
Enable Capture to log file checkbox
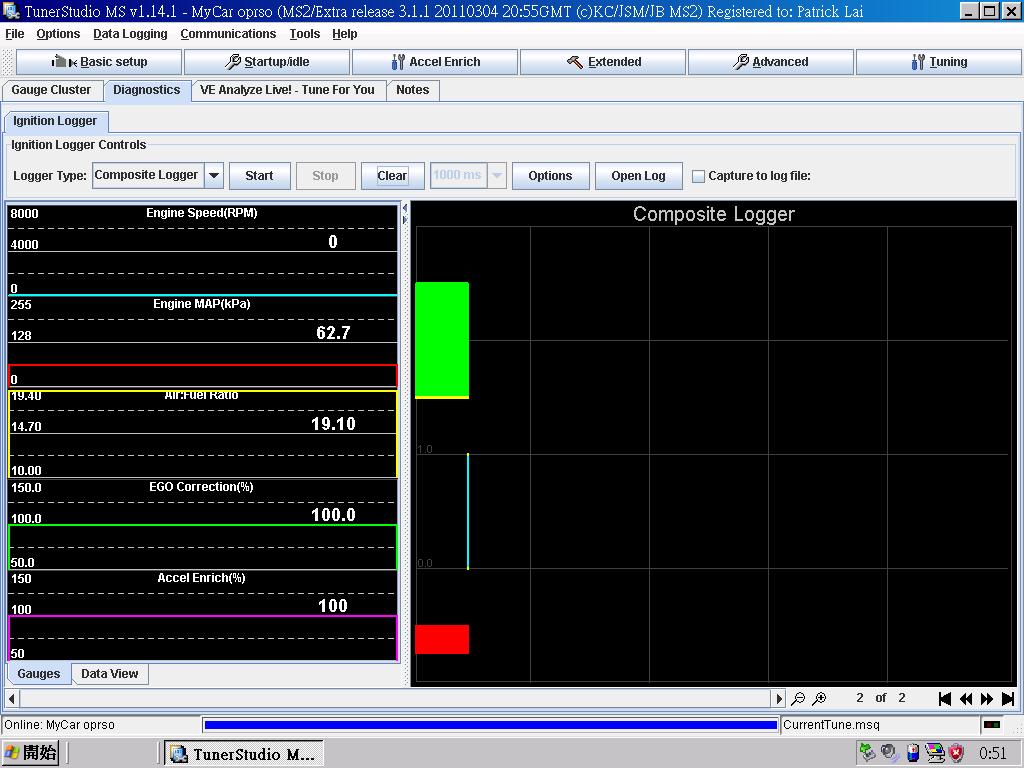click(x=698, y=176)
